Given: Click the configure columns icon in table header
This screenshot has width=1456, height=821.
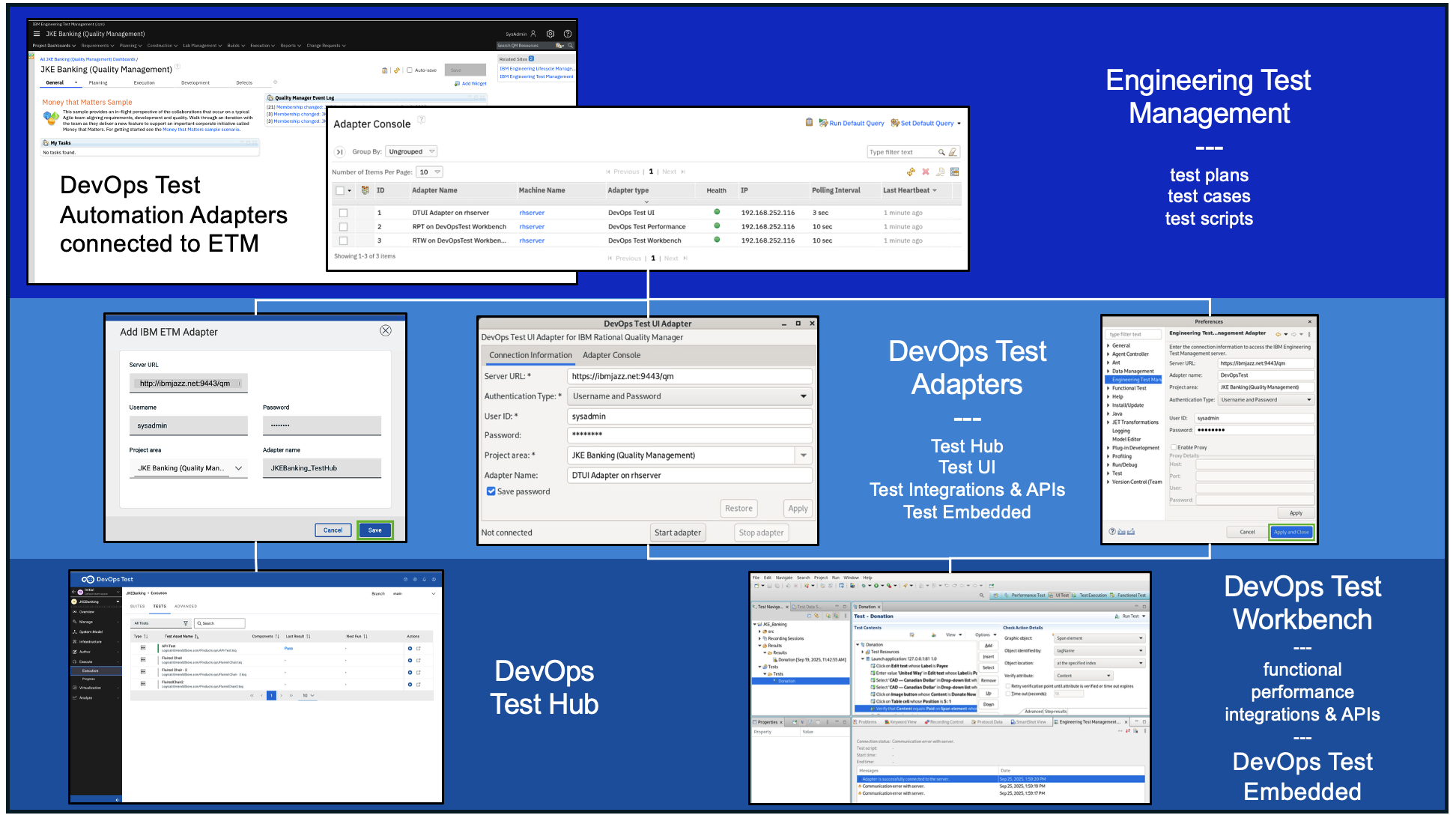Looking at the screenshot, I should coord(365,190).
